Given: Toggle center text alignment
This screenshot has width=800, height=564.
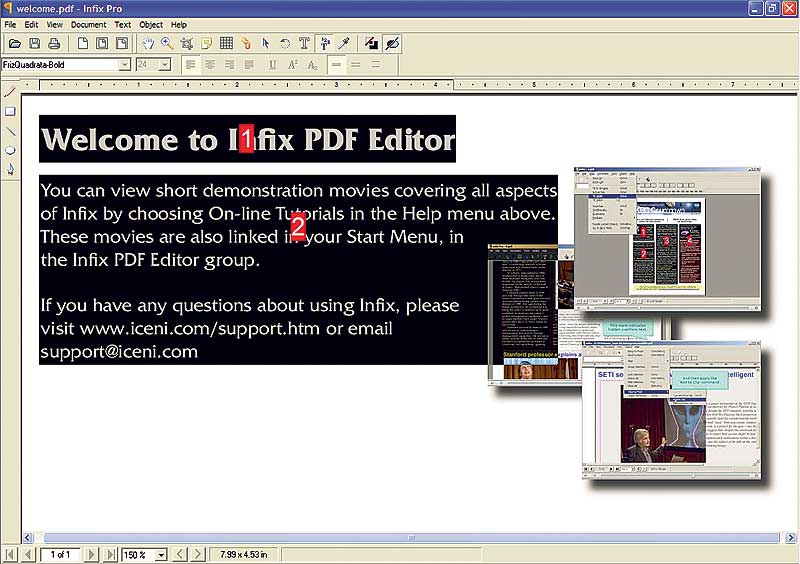Looking at the screenshot, I should [210, 65].
